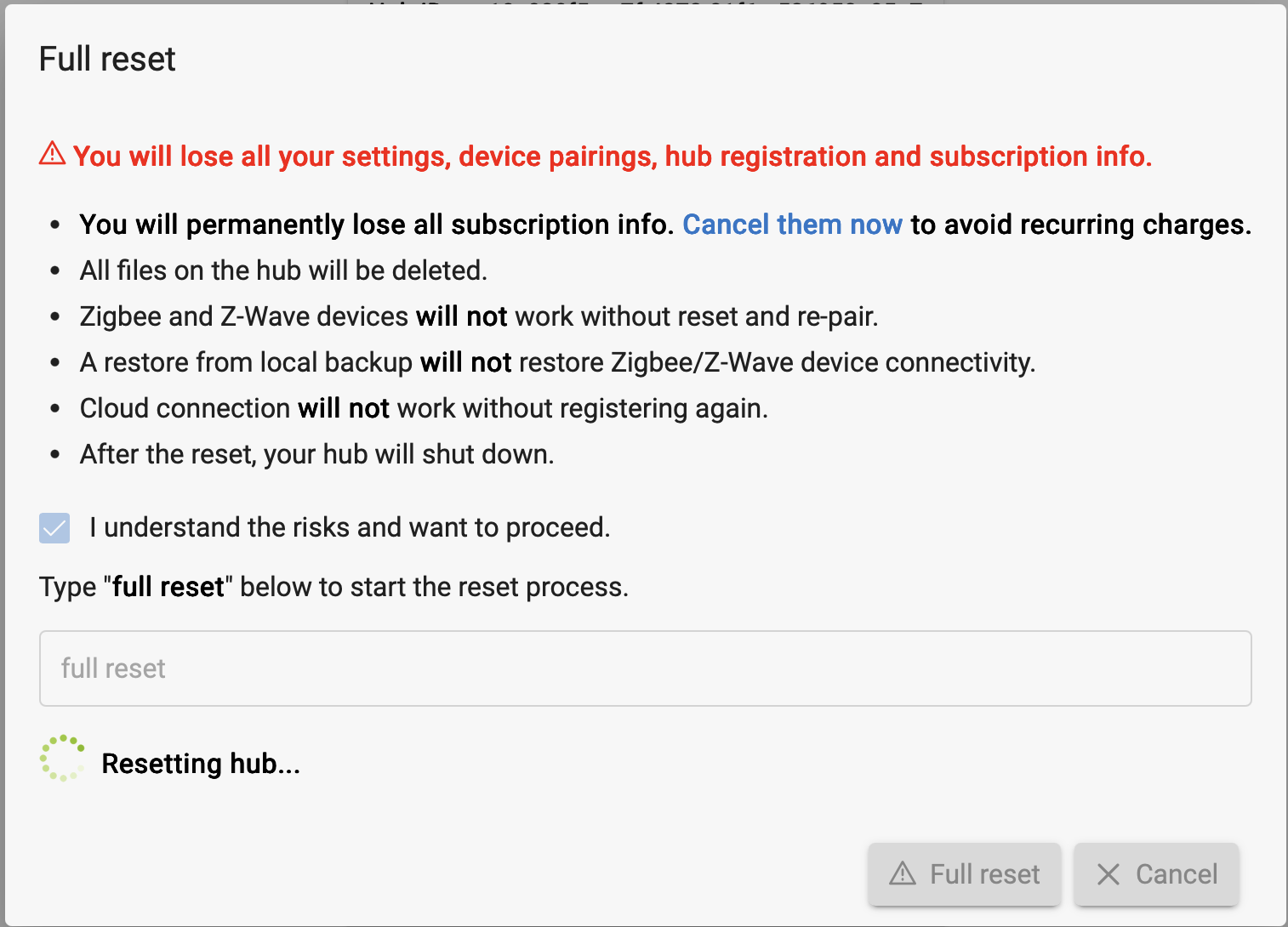Open the 'Cancel them now' link
The height and width of the screenshot is (927, 1288).
click(792, 225)
